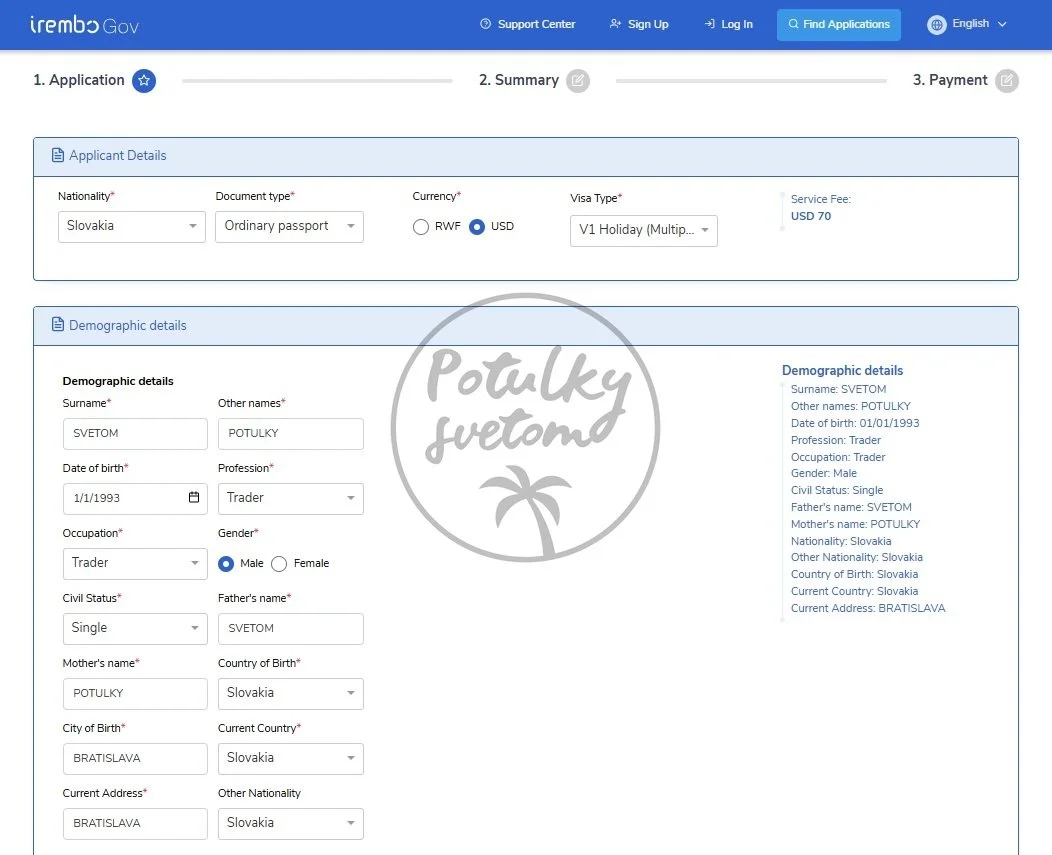This screenshot has width=1052, height=855.
Task: Open the Document type dropdown
Action: point(289,227)
